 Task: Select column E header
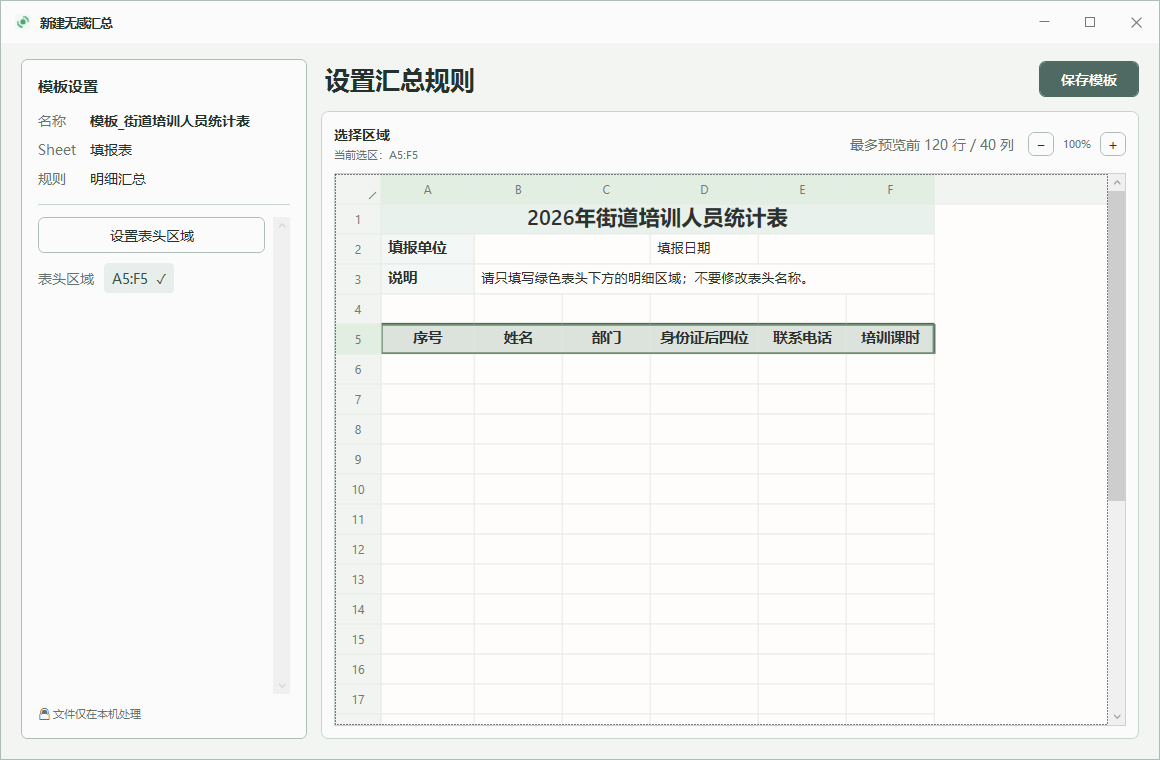[802, 190]
